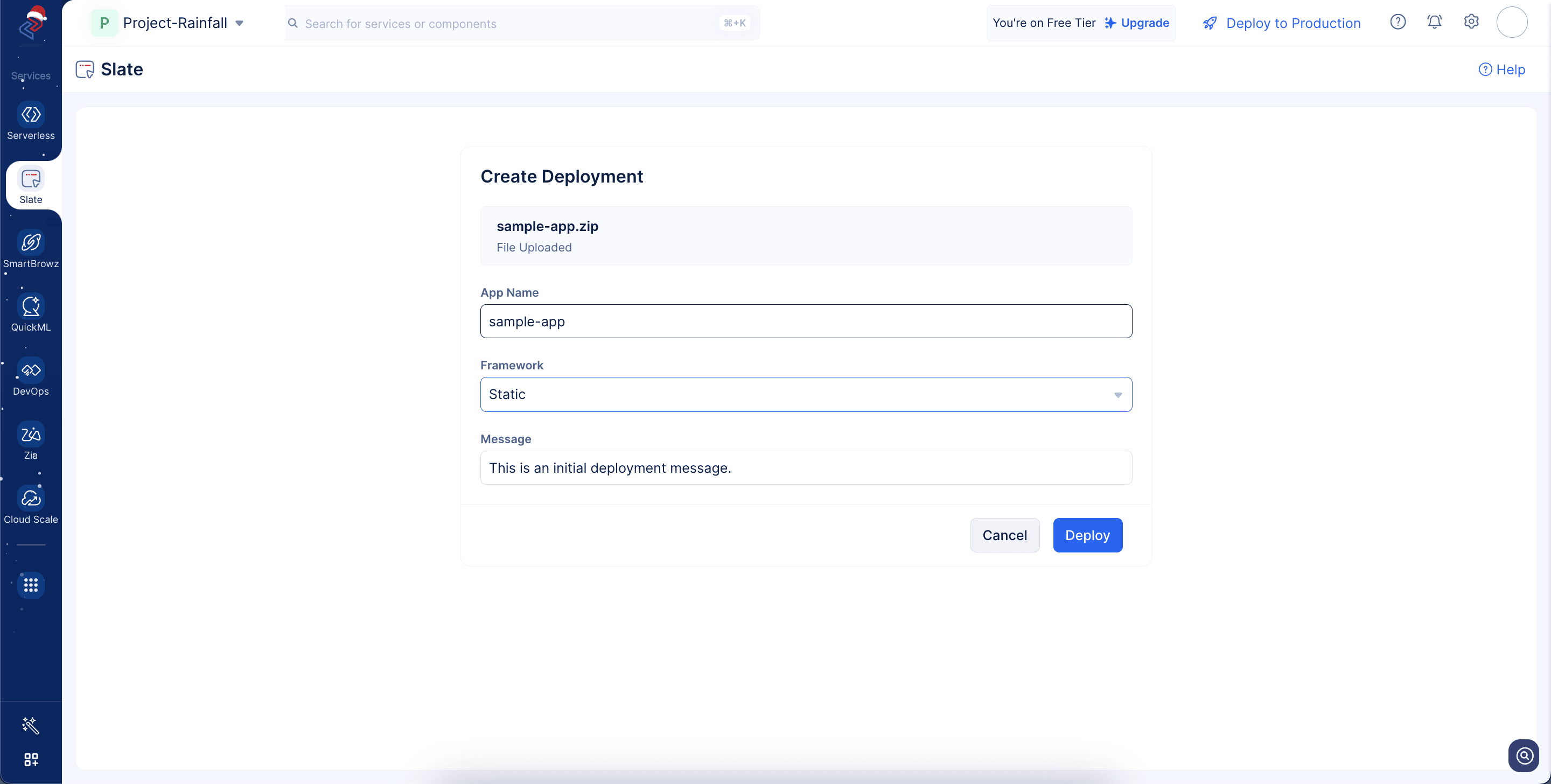Screen dimensions: 1551x784
Task: Click the ⌘+K shortcut hint
Action: coord(735,23)
